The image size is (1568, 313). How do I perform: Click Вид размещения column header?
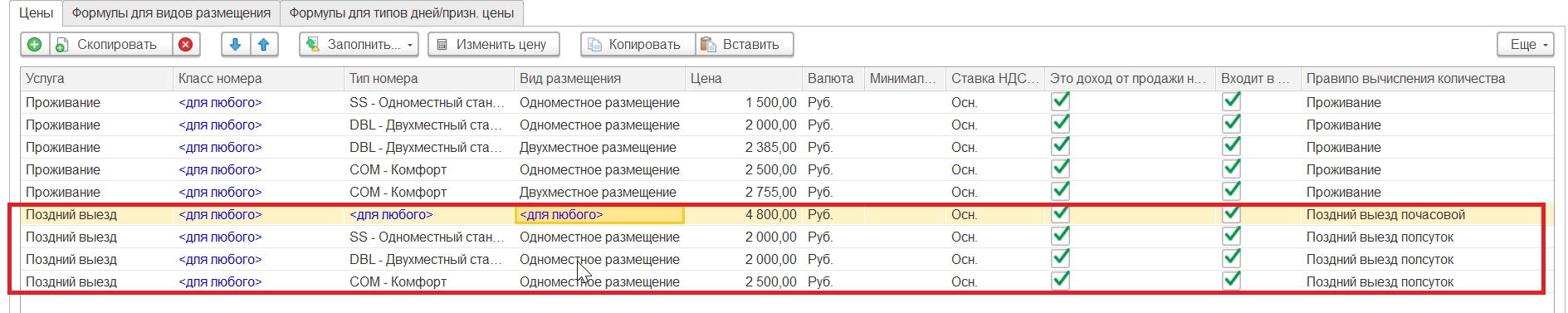point(599,78)
